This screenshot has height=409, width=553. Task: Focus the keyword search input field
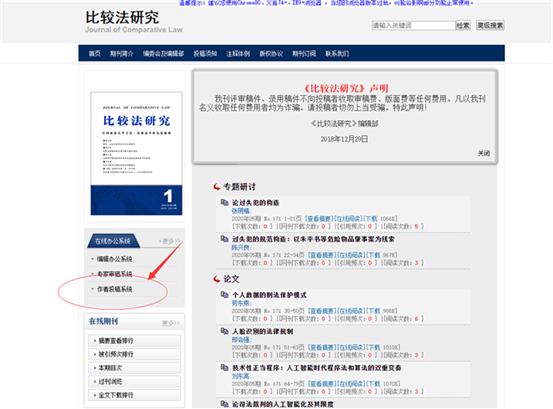coord(413,25)
